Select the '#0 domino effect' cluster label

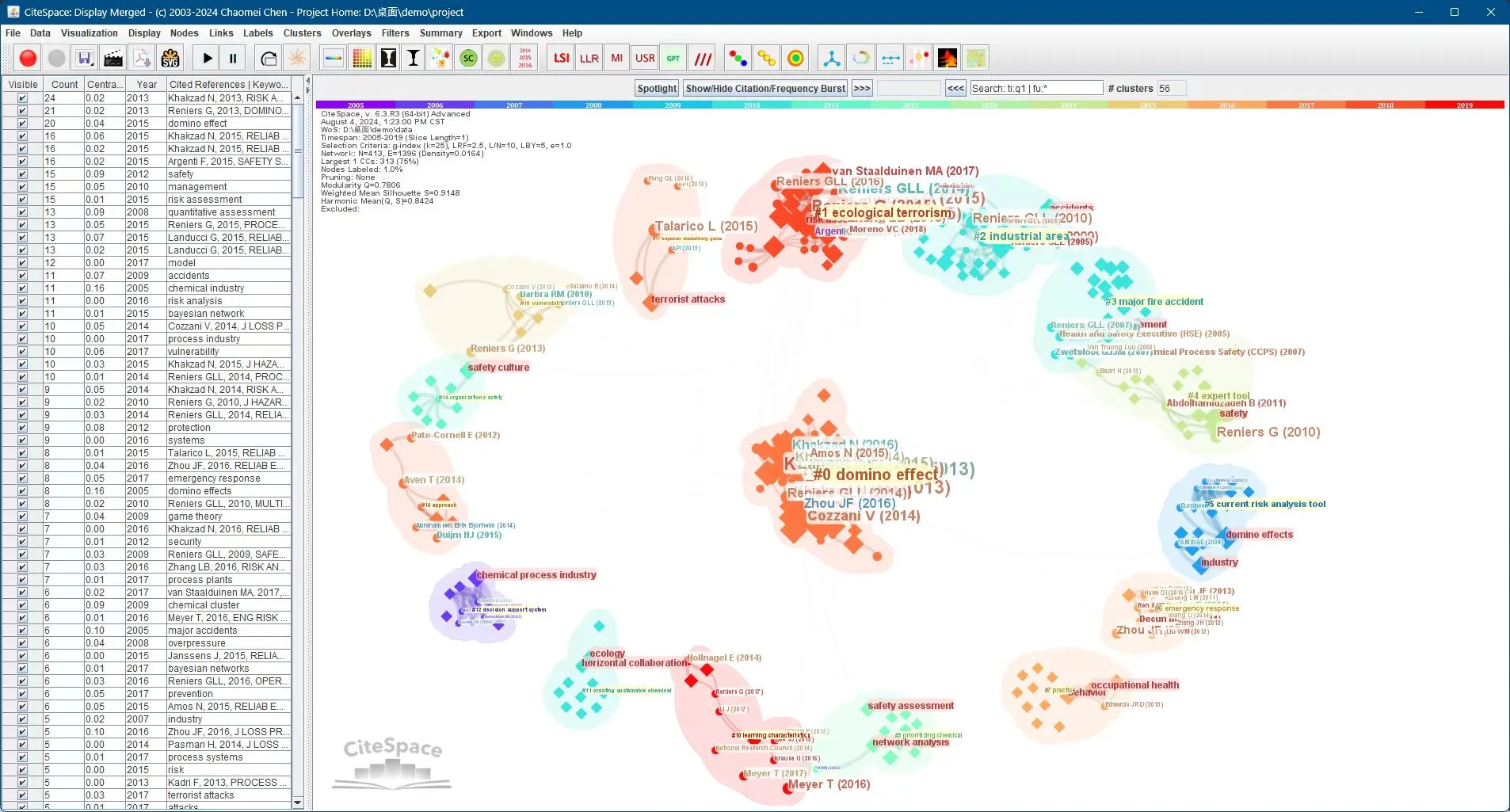tap(875, 475)
